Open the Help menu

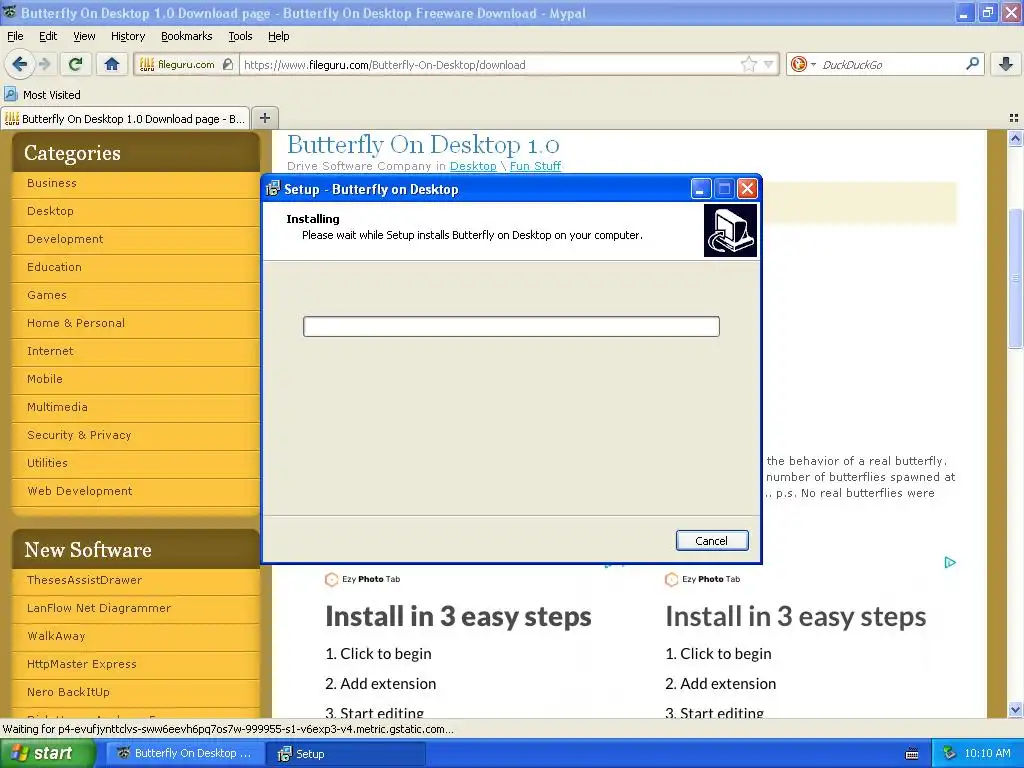tap(278, 36)
